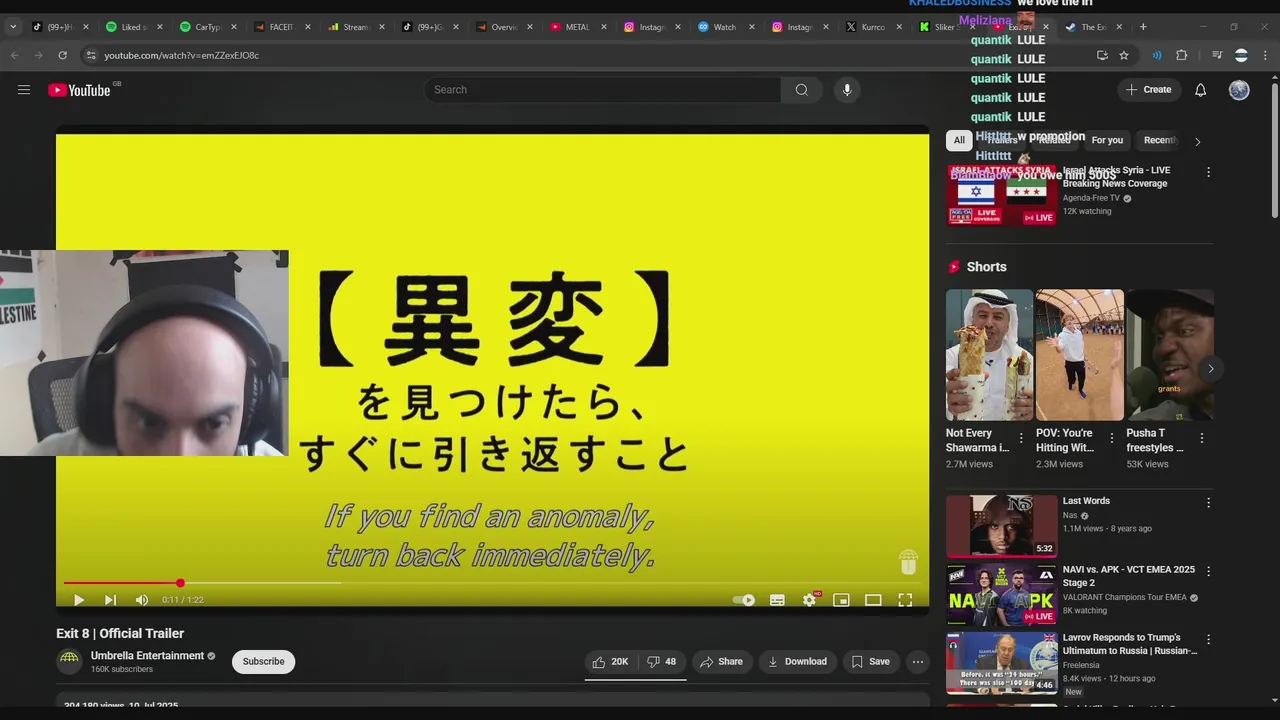The width and height of the screenshot is (1280, 720).
Task: Subscribe to Umbrella Entertainment
Action: (263, 662)
